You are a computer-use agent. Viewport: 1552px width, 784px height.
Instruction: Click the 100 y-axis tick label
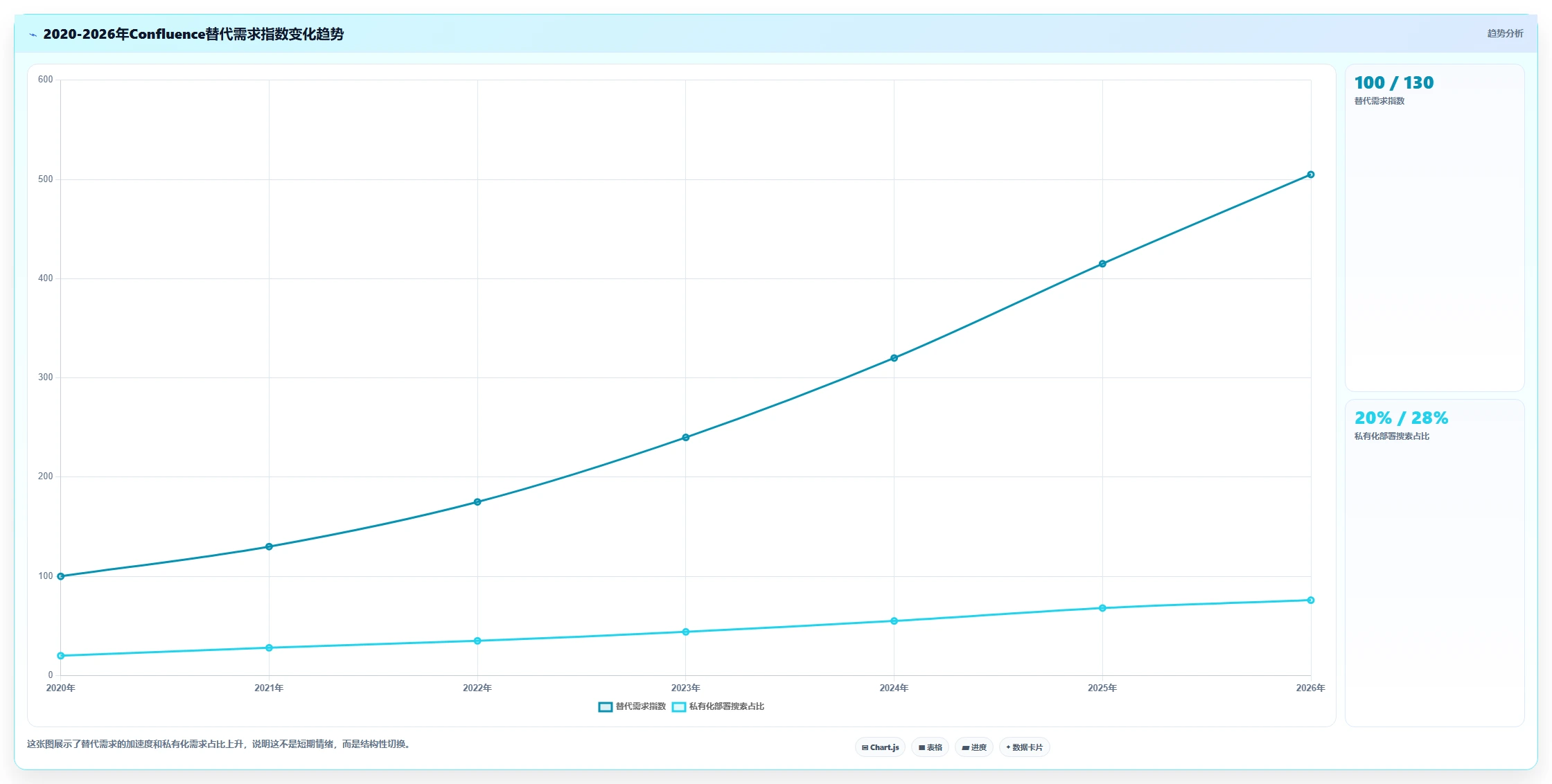click(x=46, y=576)
